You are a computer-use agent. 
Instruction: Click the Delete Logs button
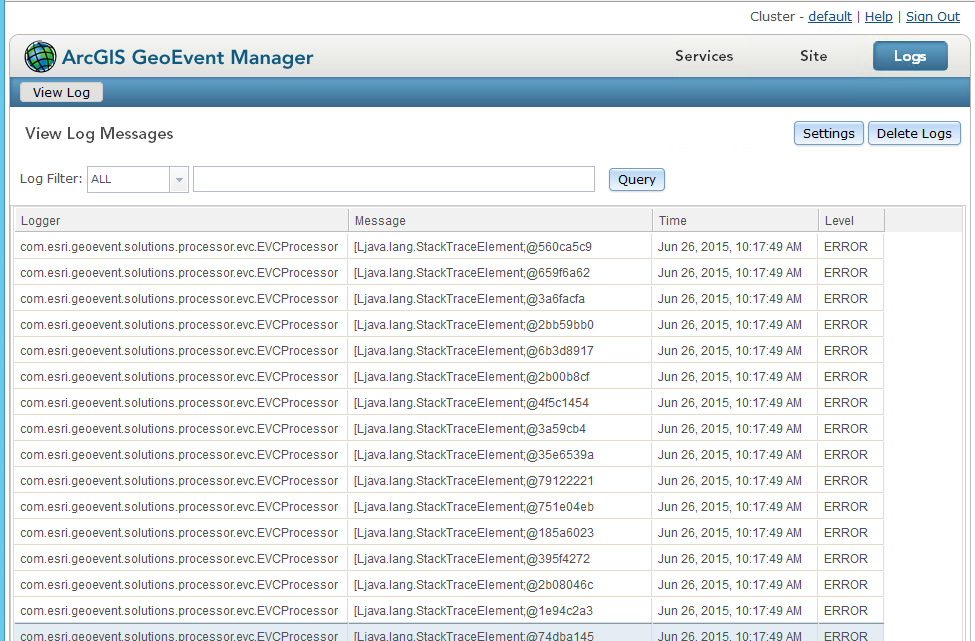(914, 133)
